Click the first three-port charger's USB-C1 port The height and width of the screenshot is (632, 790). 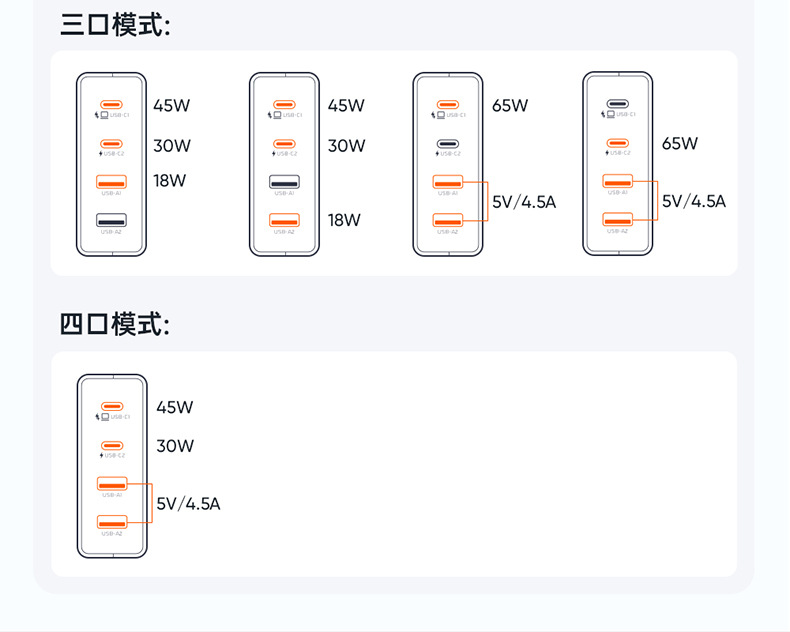tap(111, 105)
